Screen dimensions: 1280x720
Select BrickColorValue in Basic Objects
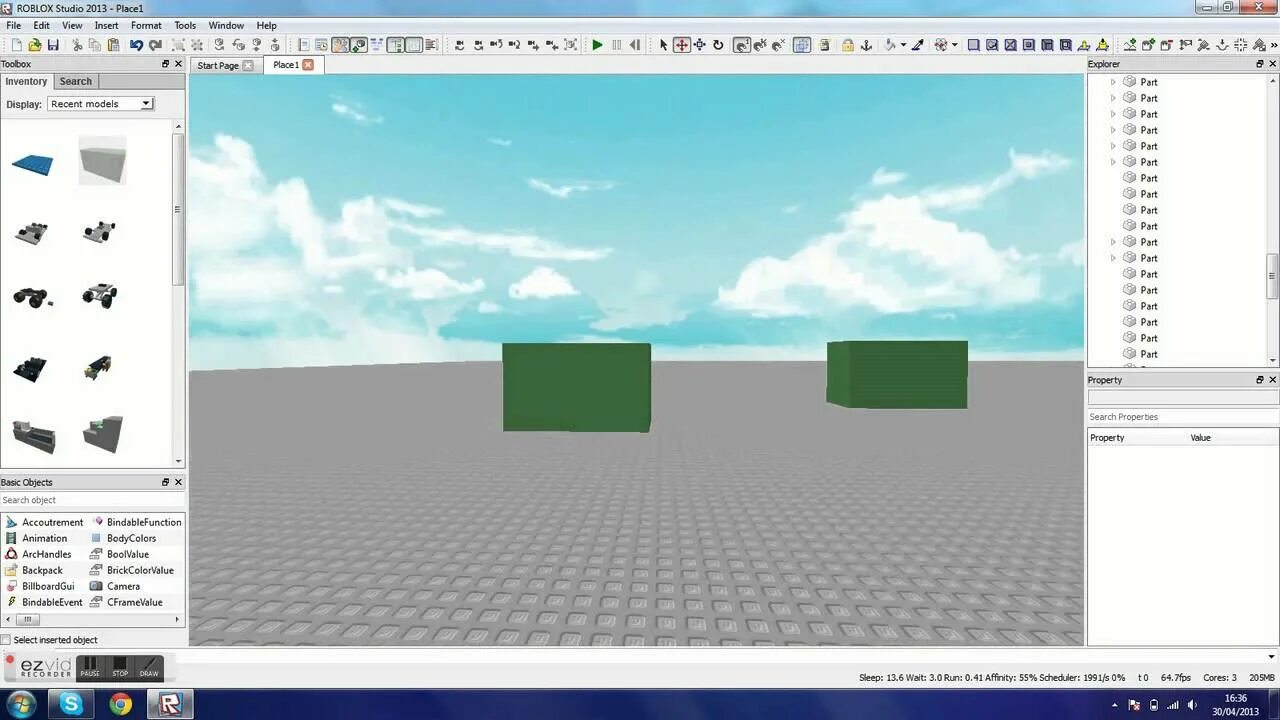pyautogui.click(x=133, y=570)
